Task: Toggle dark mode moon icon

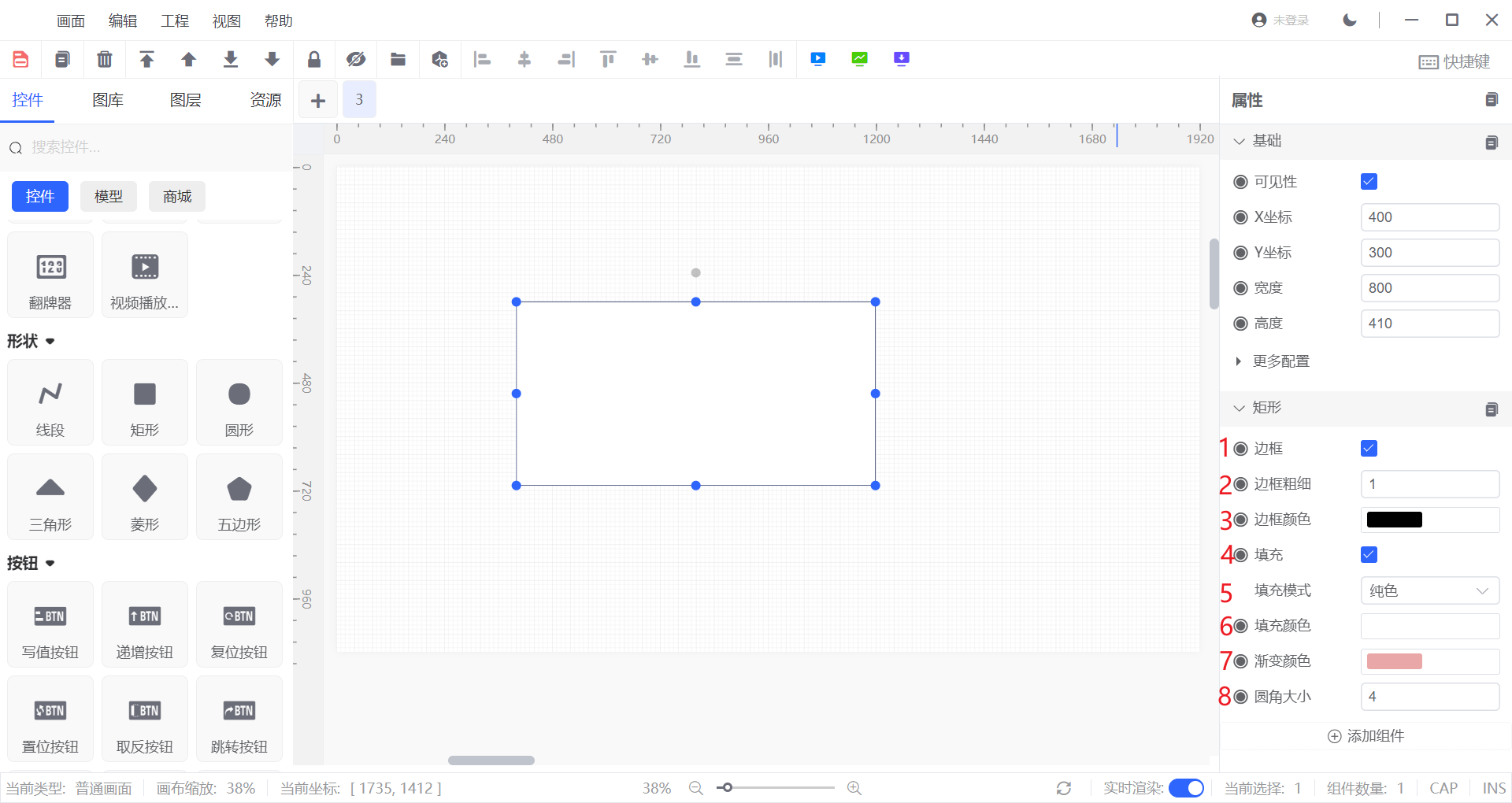Action: click(x=1350, y=20)
